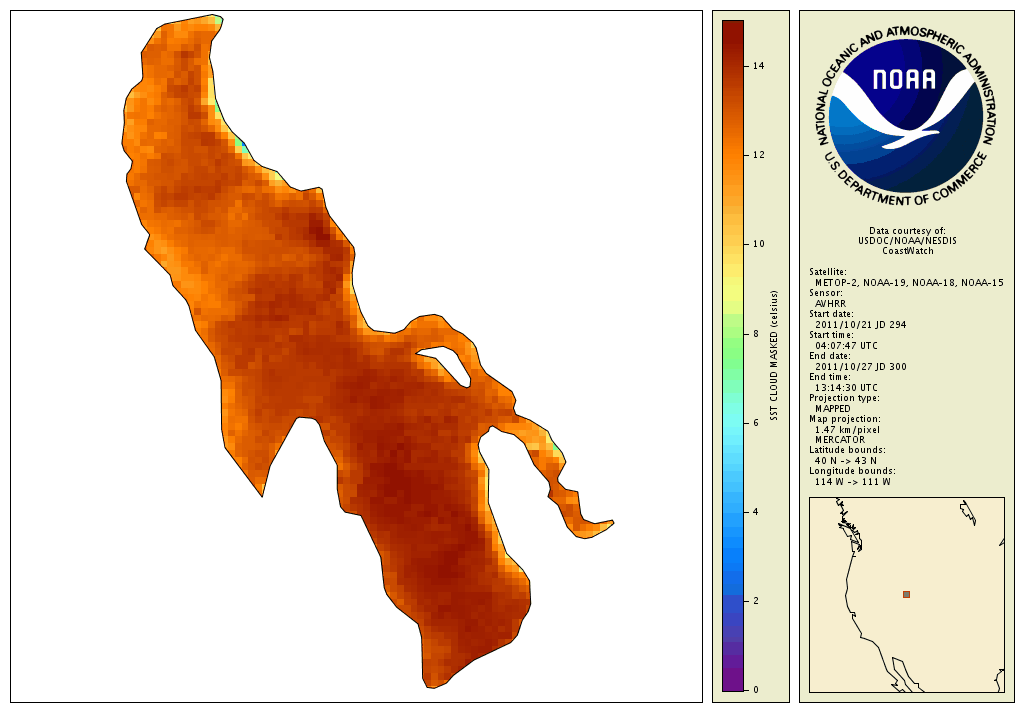Click the color bar label 10

pos(758,244)
